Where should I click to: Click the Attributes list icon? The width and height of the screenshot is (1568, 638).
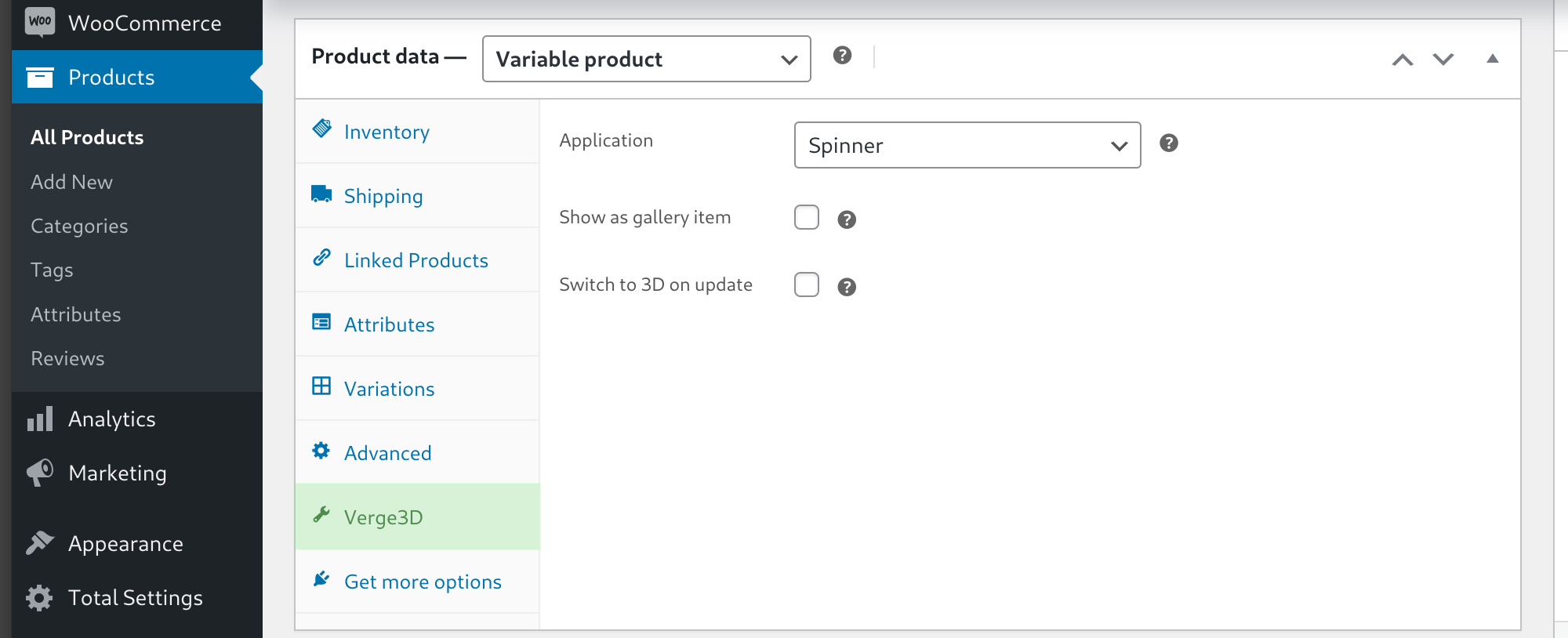(x=321, y=322)
